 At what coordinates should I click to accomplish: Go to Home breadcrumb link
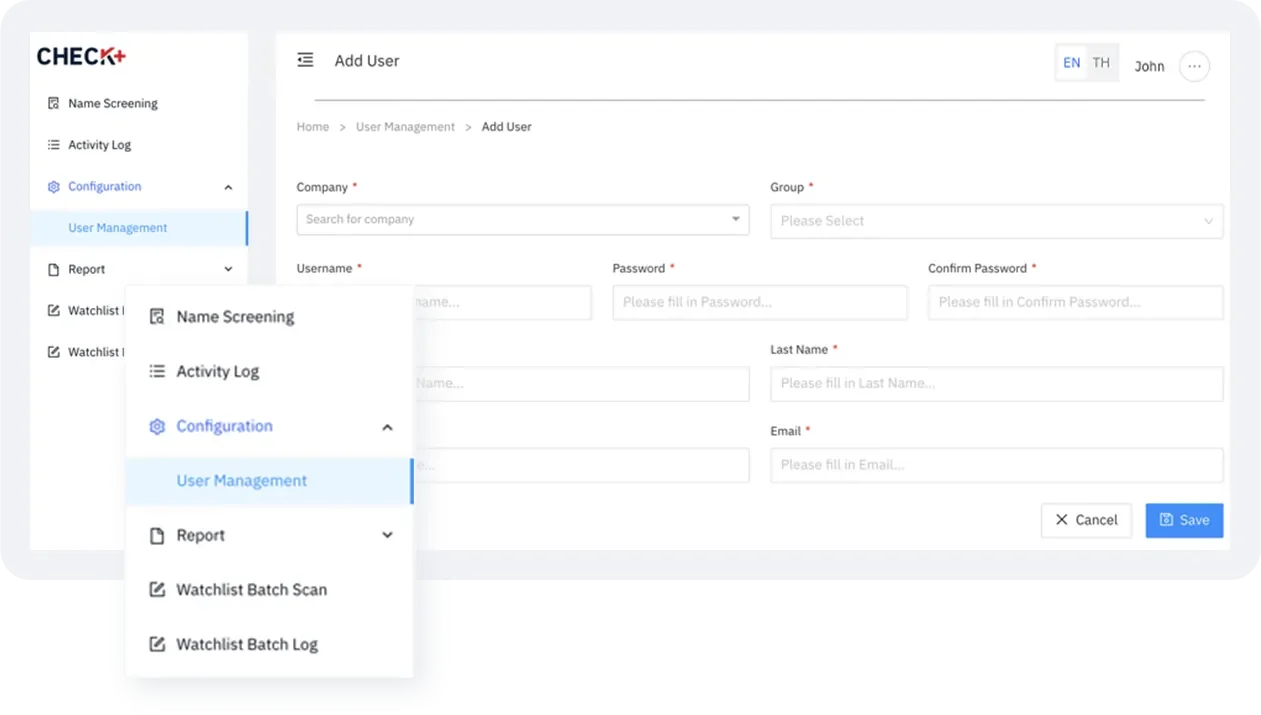coord(313,127)
